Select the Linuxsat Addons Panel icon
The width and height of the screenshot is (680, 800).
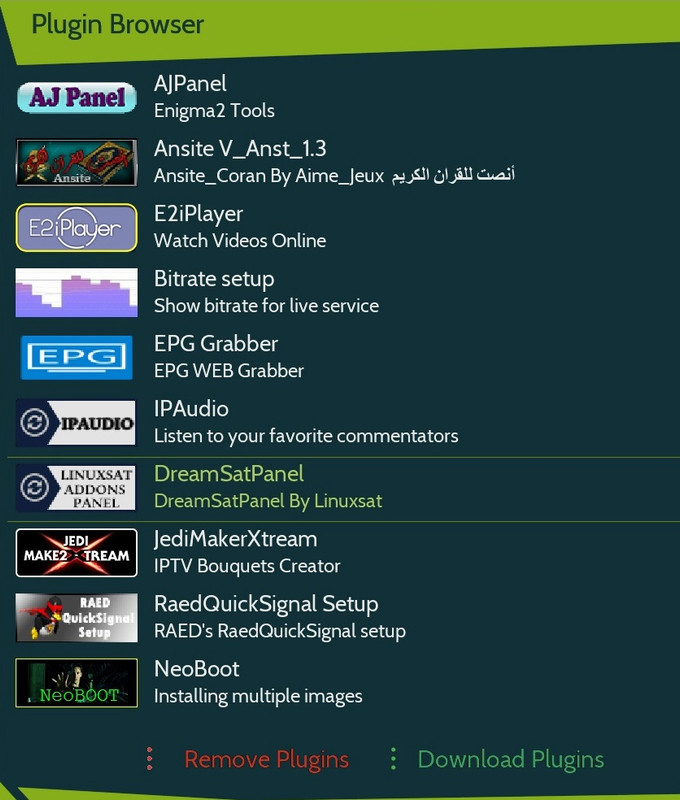click(x=77, y=487)
